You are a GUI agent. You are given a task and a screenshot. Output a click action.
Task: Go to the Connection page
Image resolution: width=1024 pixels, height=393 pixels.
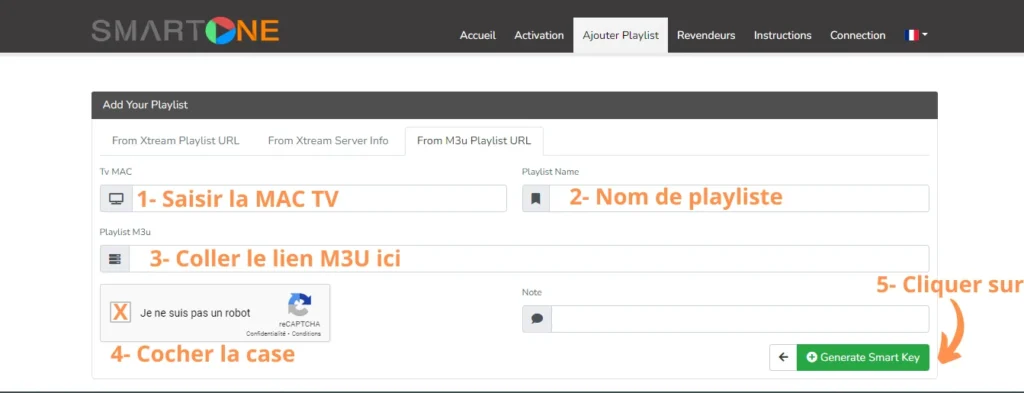[x=857, y=35]
